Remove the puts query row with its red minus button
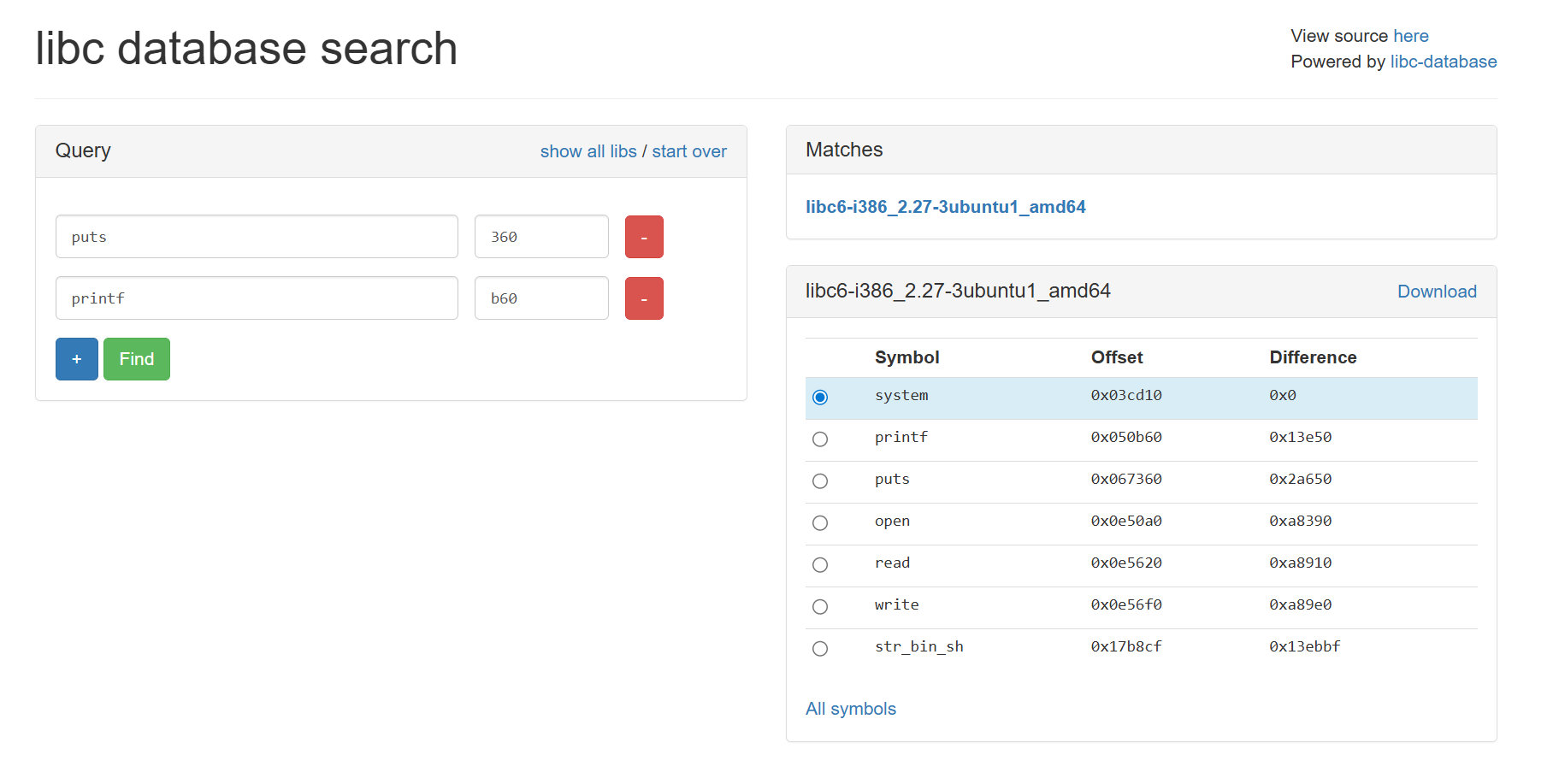1559x784 pixels. point(644,237)
